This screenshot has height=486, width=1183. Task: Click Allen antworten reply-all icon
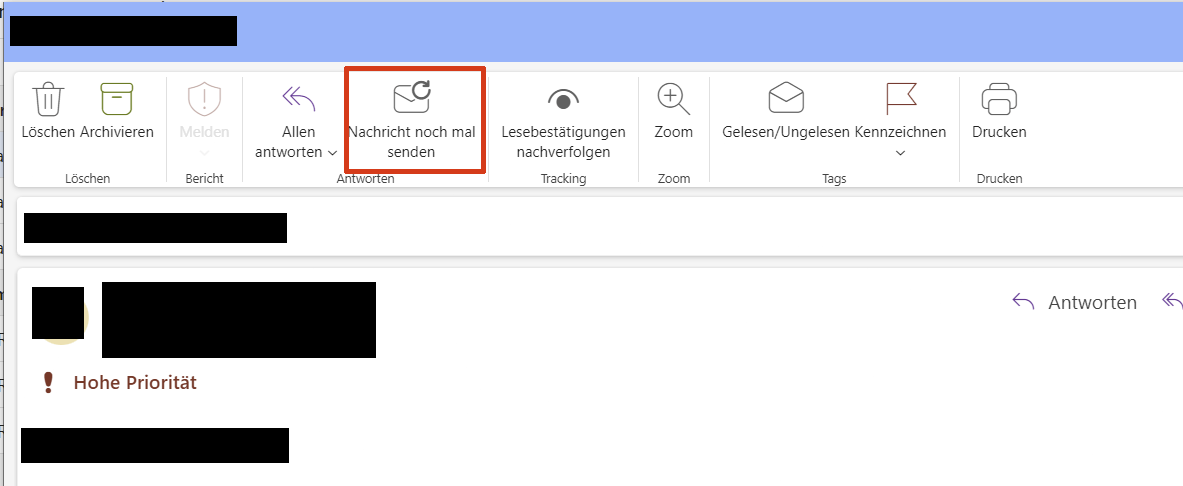(x=298, y=99)
